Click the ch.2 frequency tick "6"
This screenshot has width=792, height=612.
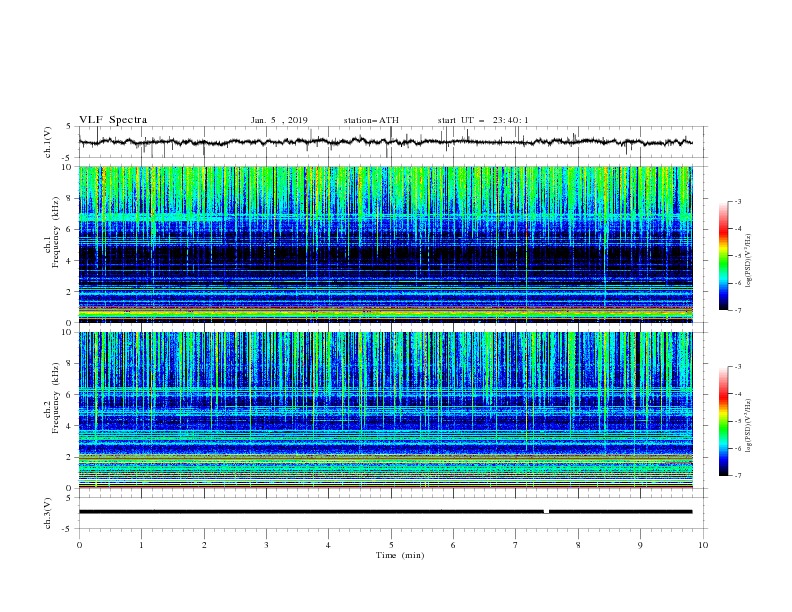pos(70,395)
